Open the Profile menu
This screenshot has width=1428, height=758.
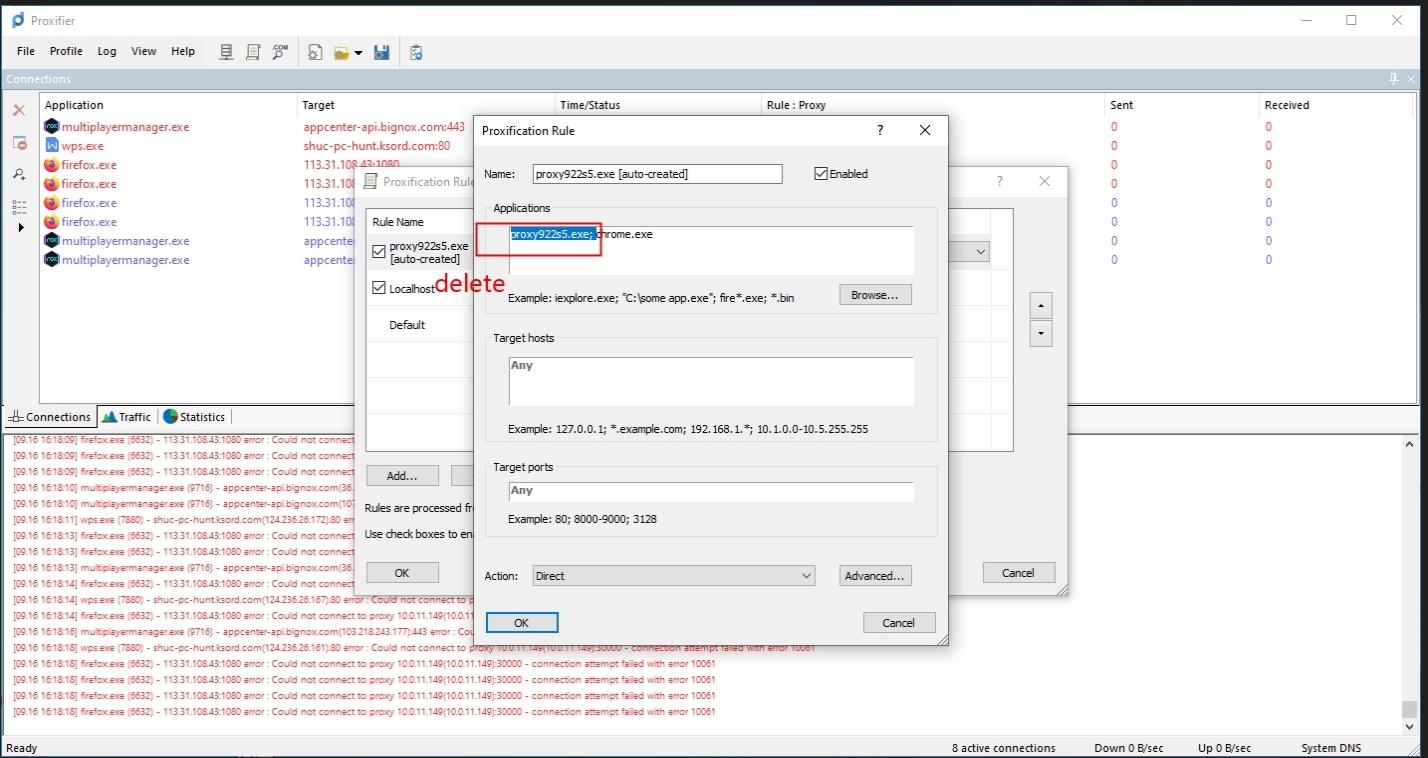(66, 51)
